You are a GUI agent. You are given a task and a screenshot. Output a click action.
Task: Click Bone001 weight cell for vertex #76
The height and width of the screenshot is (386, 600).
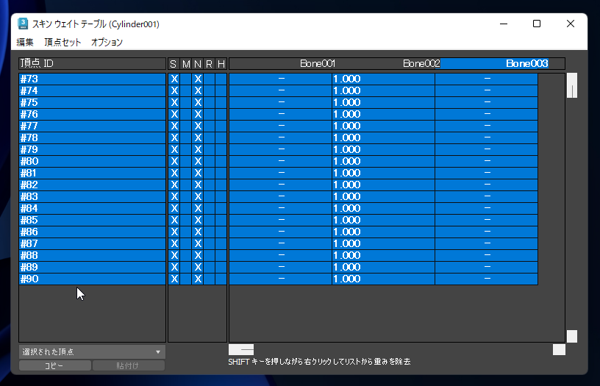[x=280, y=114]
